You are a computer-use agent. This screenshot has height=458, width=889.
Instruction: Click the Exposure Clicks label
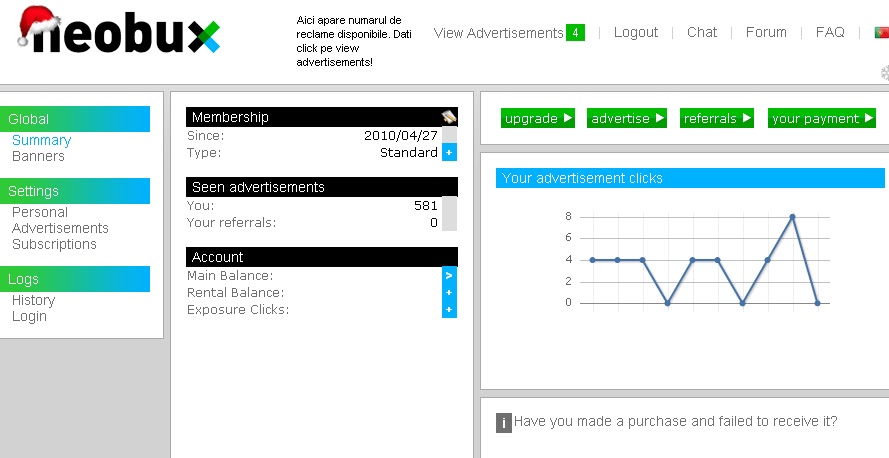(238, 309)
